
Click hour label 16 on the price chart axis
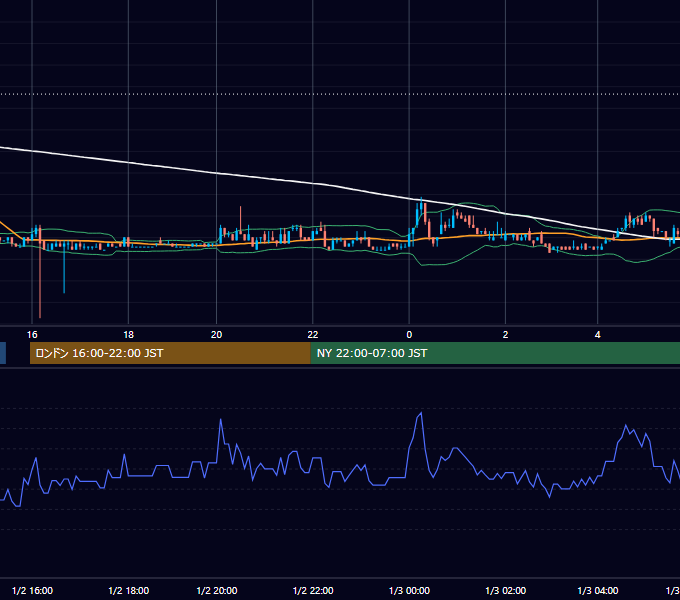(x=32, y=335)
